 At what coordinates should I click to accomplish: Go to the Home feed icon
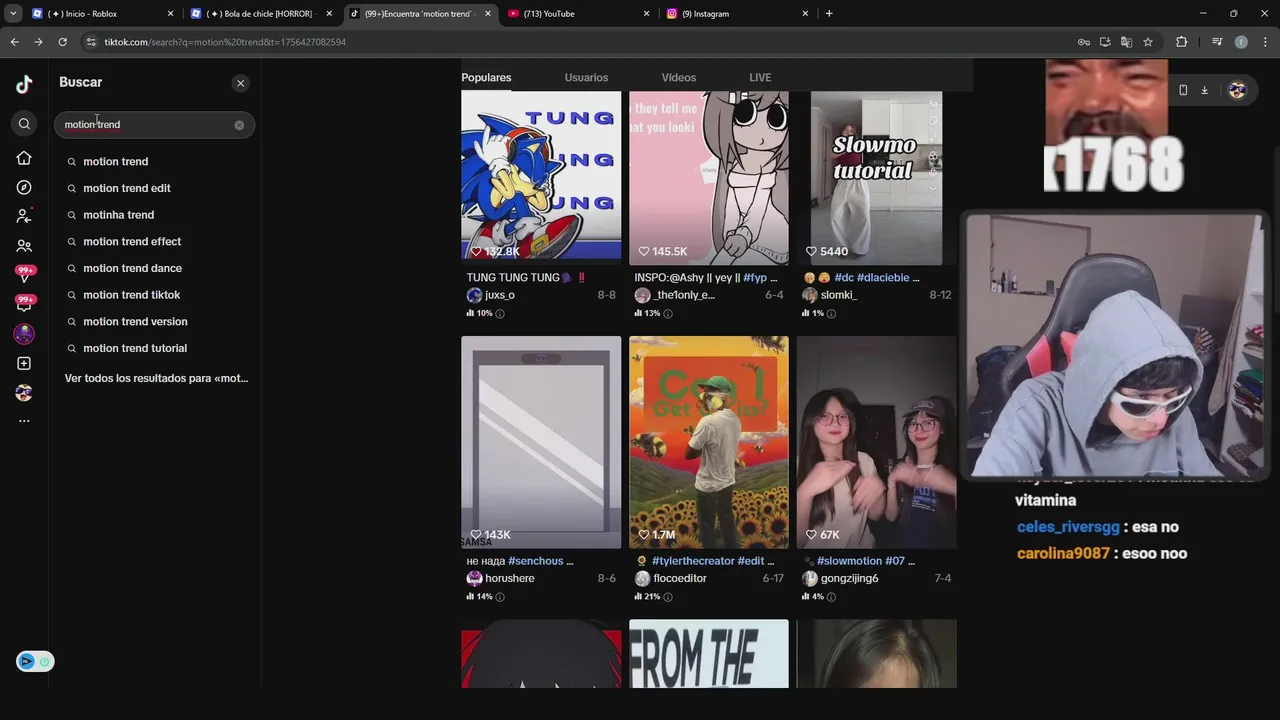point(24,158)
